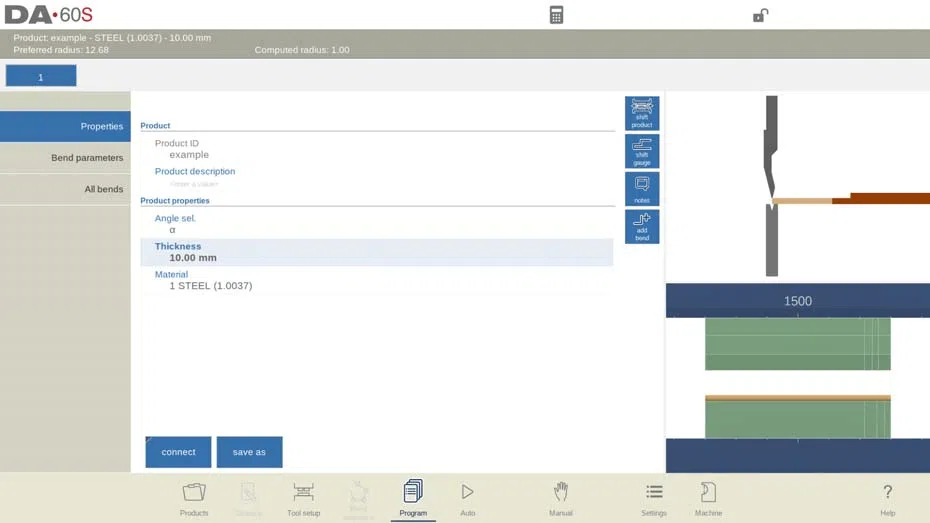This screenshot has width=930, height=523.
Task: Edit the Thickness value field
Action: point(377,252)
